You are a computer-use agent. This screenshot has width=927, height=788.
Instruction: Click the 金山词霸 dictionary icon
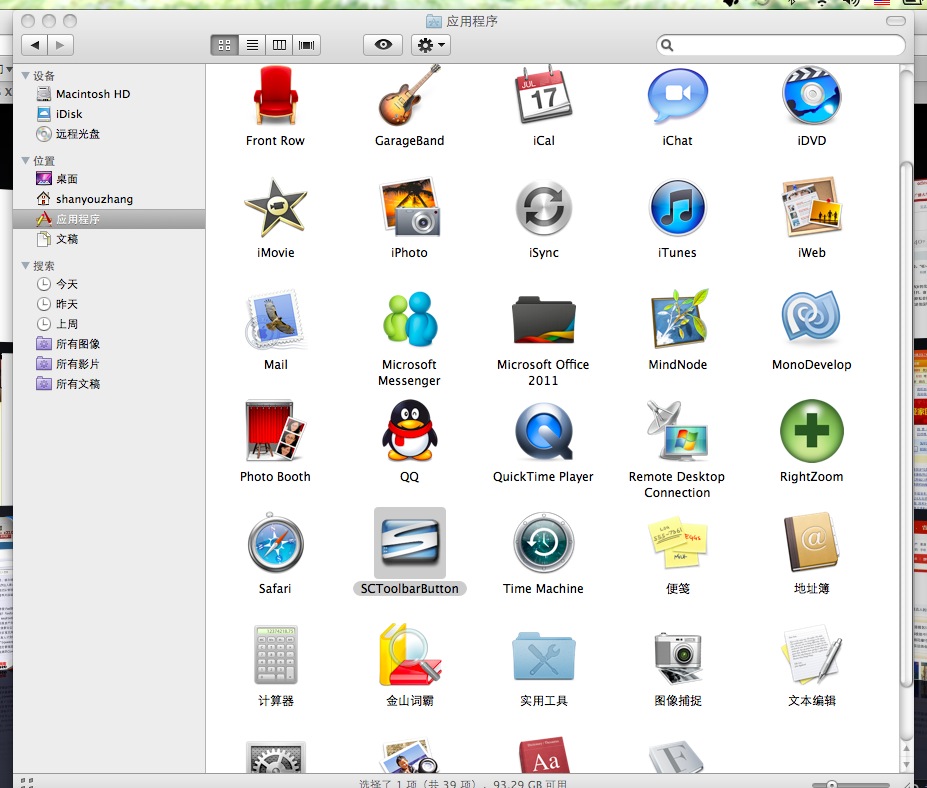pos(410,655)
